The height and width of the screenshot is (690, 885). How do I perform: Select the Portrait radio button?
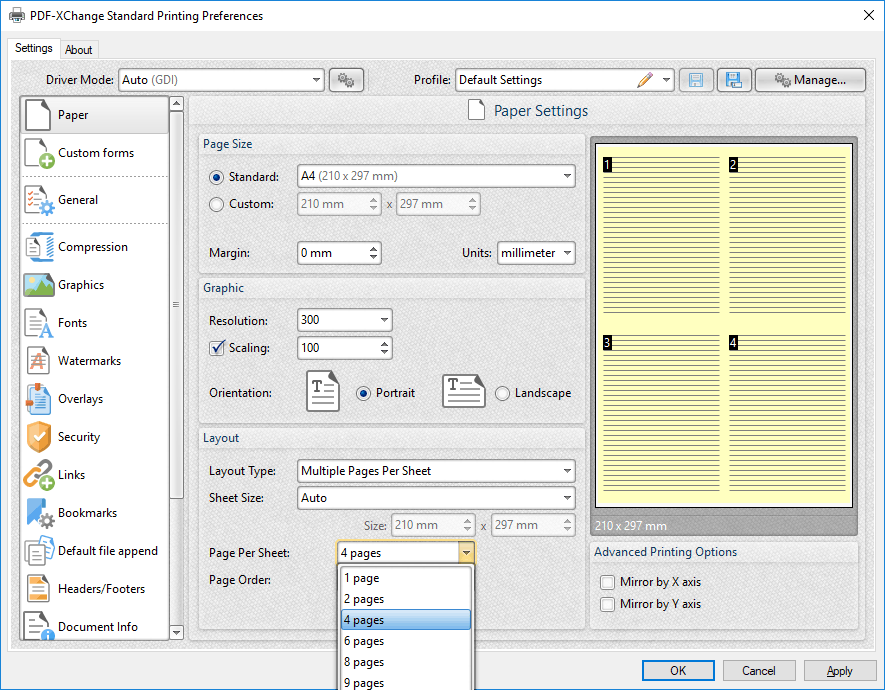[363, 393]
